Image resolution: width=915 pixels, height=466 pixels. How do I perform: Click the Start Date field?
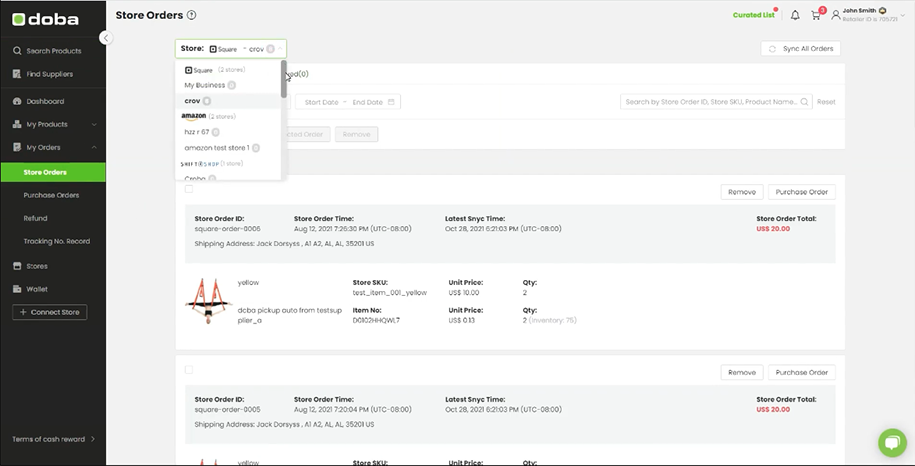pos(322,102)
